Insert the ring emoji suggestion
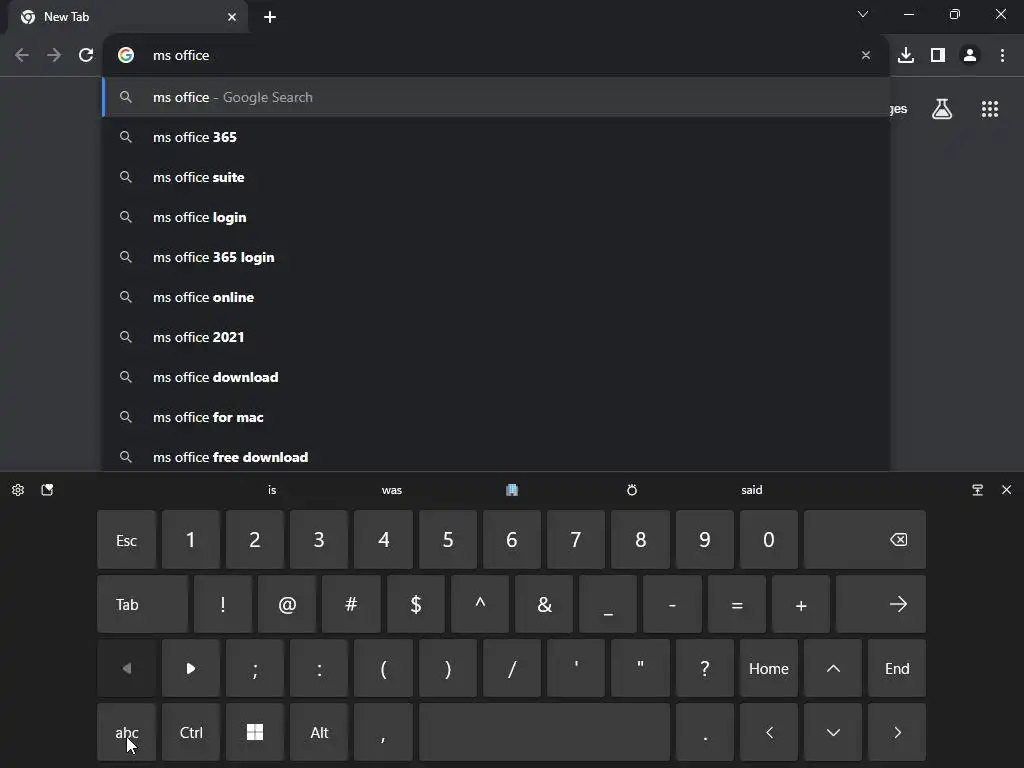 click(632, 490)
